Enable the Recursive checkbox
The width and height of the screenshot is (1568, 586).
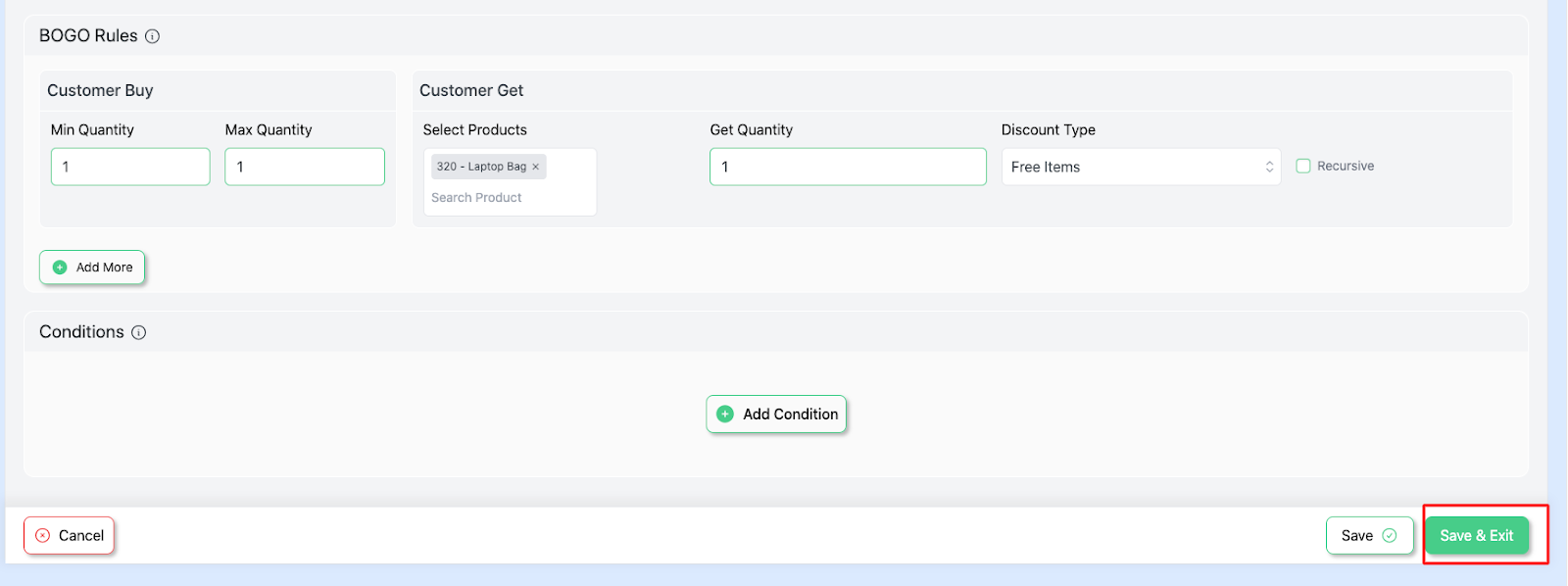[1303, 167]
